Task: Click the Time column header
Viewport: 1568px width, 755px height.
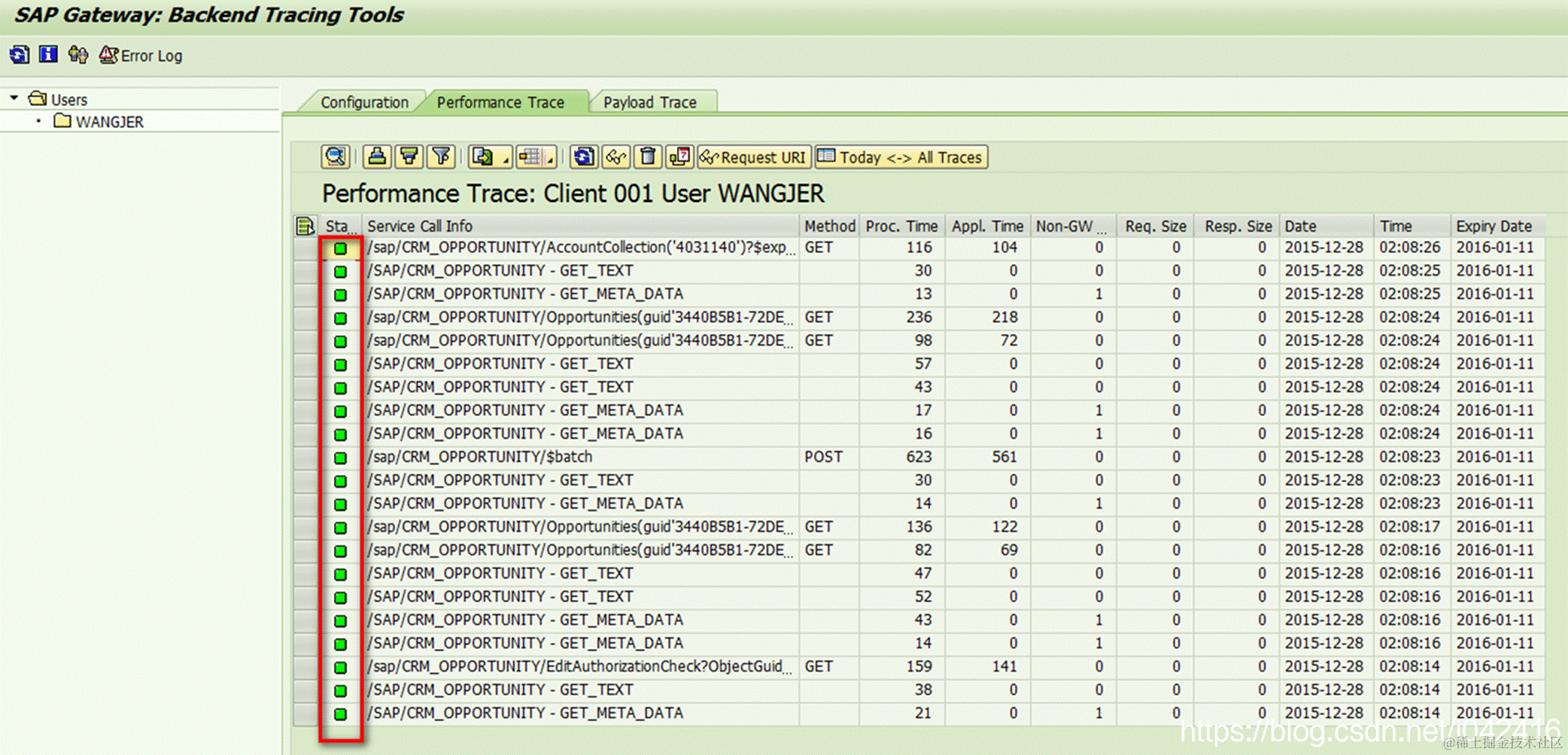Action: click(x=1412, y=226)
